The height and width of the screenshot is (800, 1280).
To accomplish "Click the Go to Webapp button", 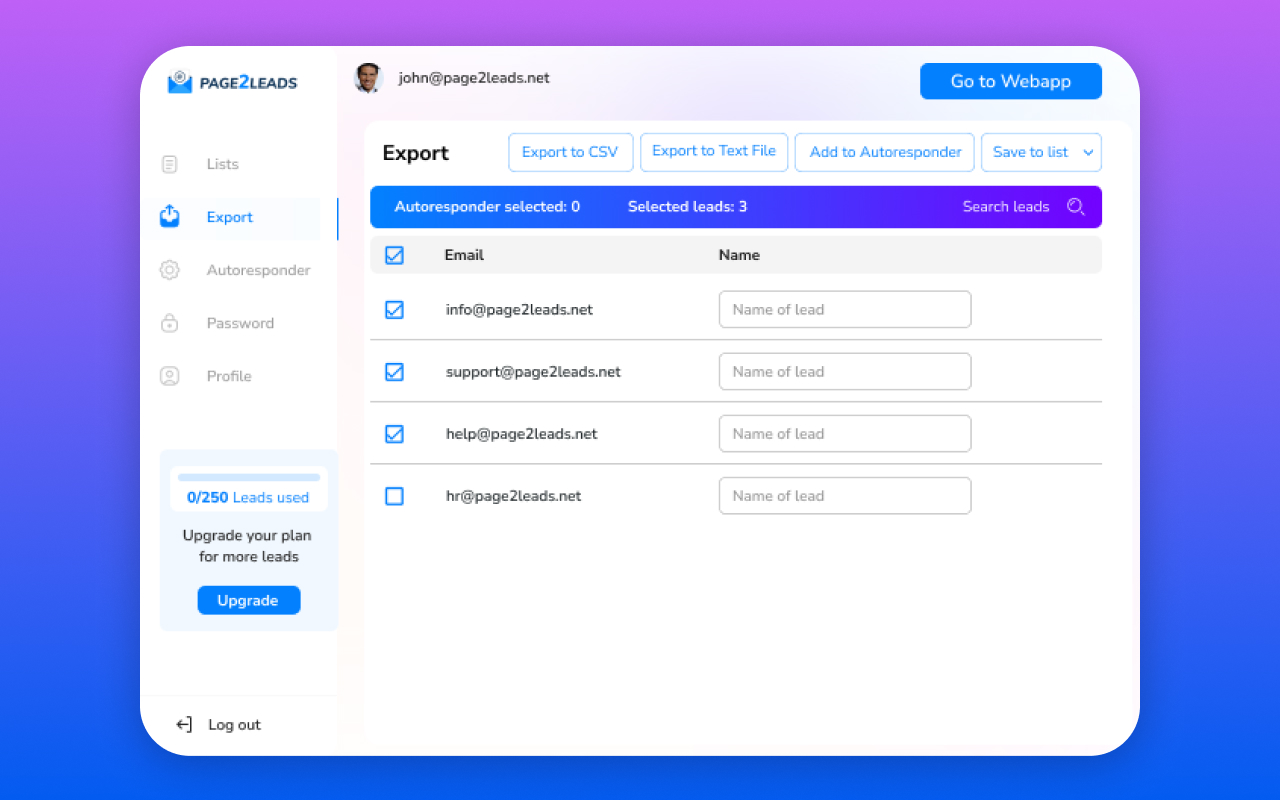I will click(1011, 81).
